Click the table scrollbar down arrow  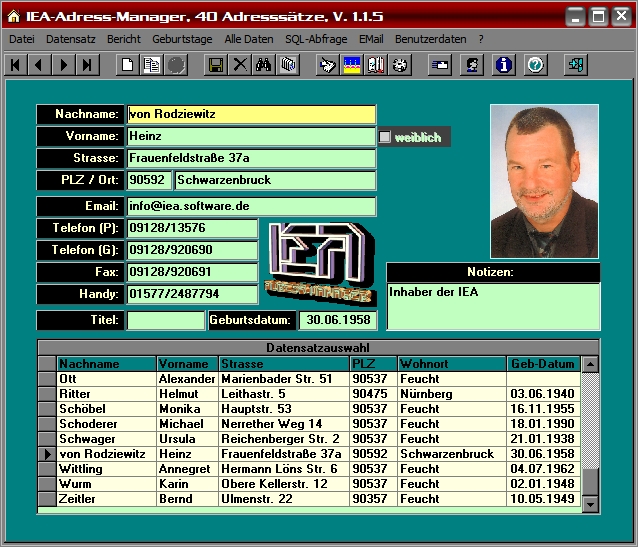590,504
